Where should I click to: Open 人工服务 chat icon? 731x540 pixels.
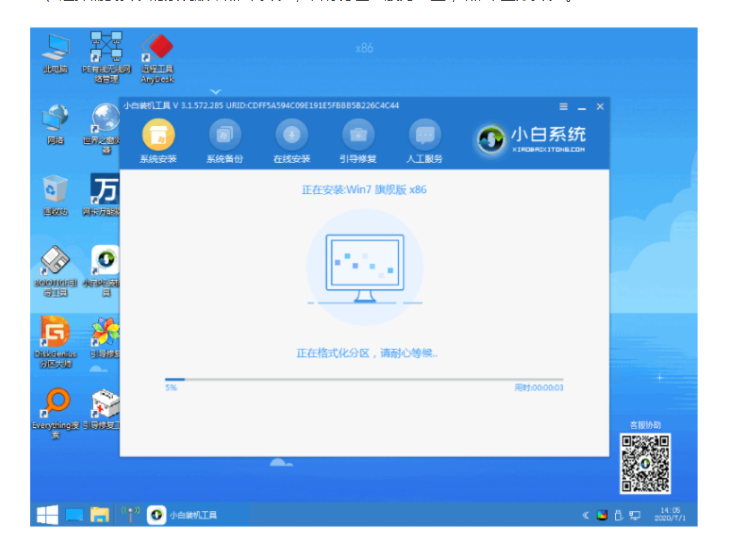point(425,135)
